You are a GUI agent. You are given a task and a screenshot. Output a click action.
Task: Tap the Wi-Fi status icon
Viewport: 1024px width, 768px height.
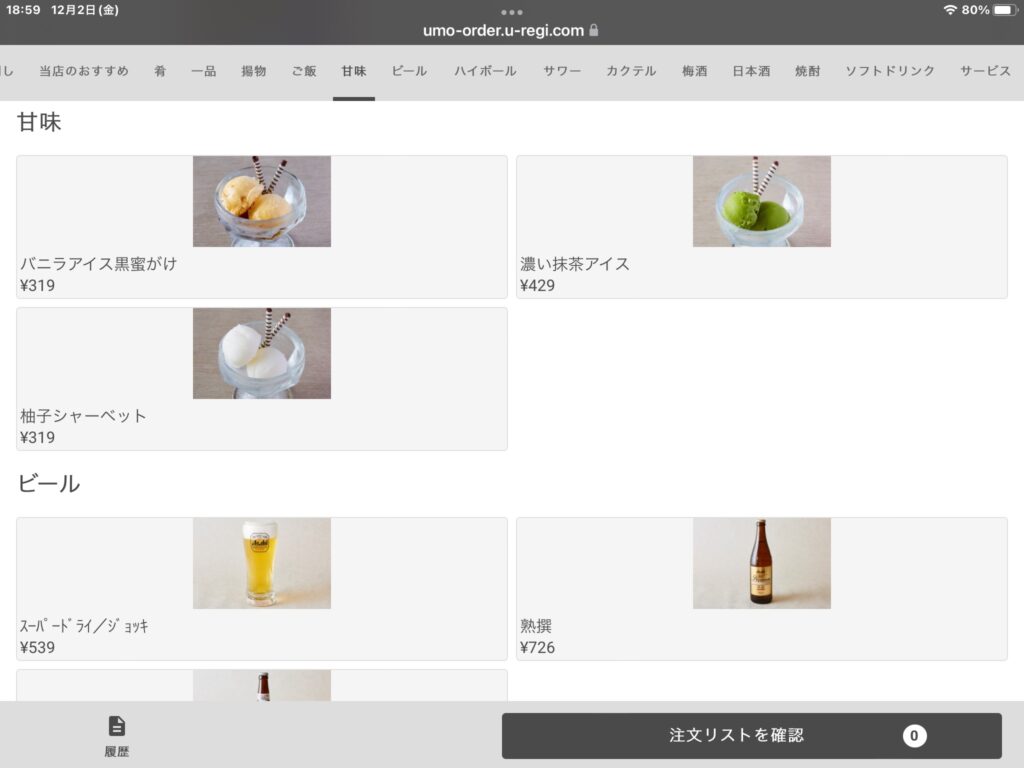950,10
